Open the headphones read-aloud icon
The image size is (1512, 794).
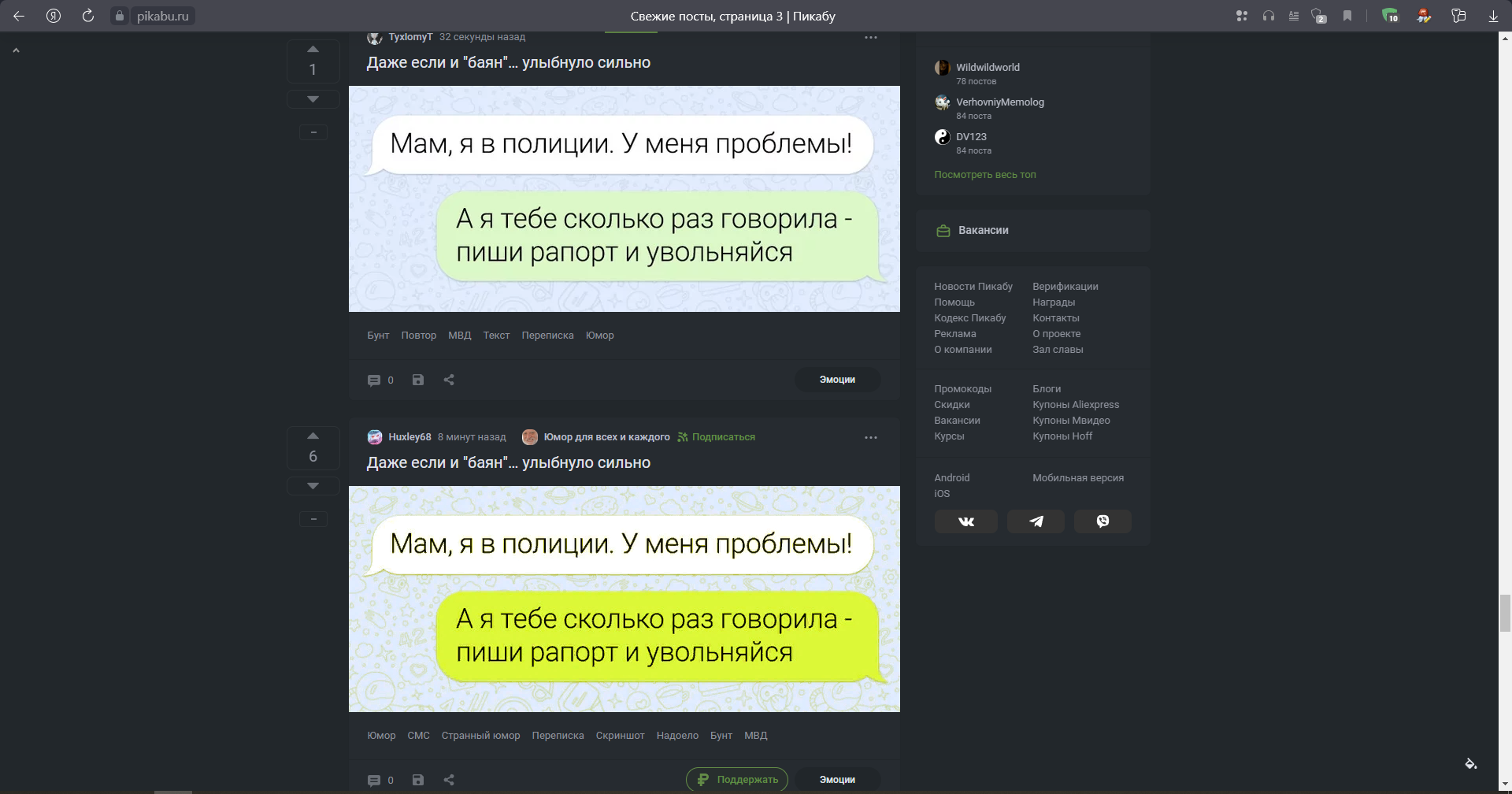(1269, 16)
